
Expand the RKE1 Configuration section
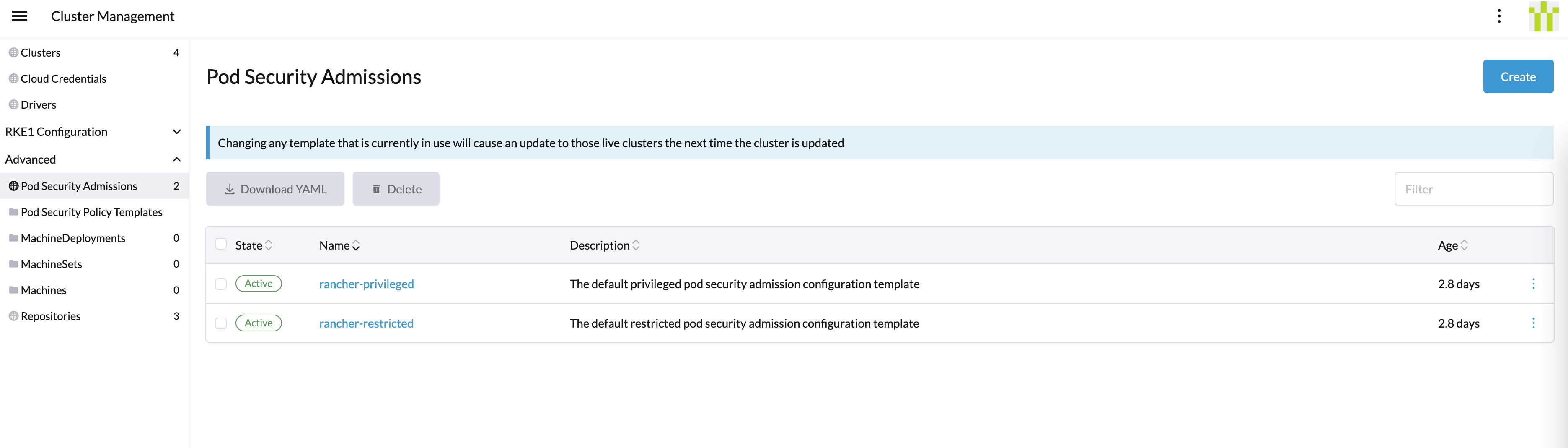(x=176, y=132)
